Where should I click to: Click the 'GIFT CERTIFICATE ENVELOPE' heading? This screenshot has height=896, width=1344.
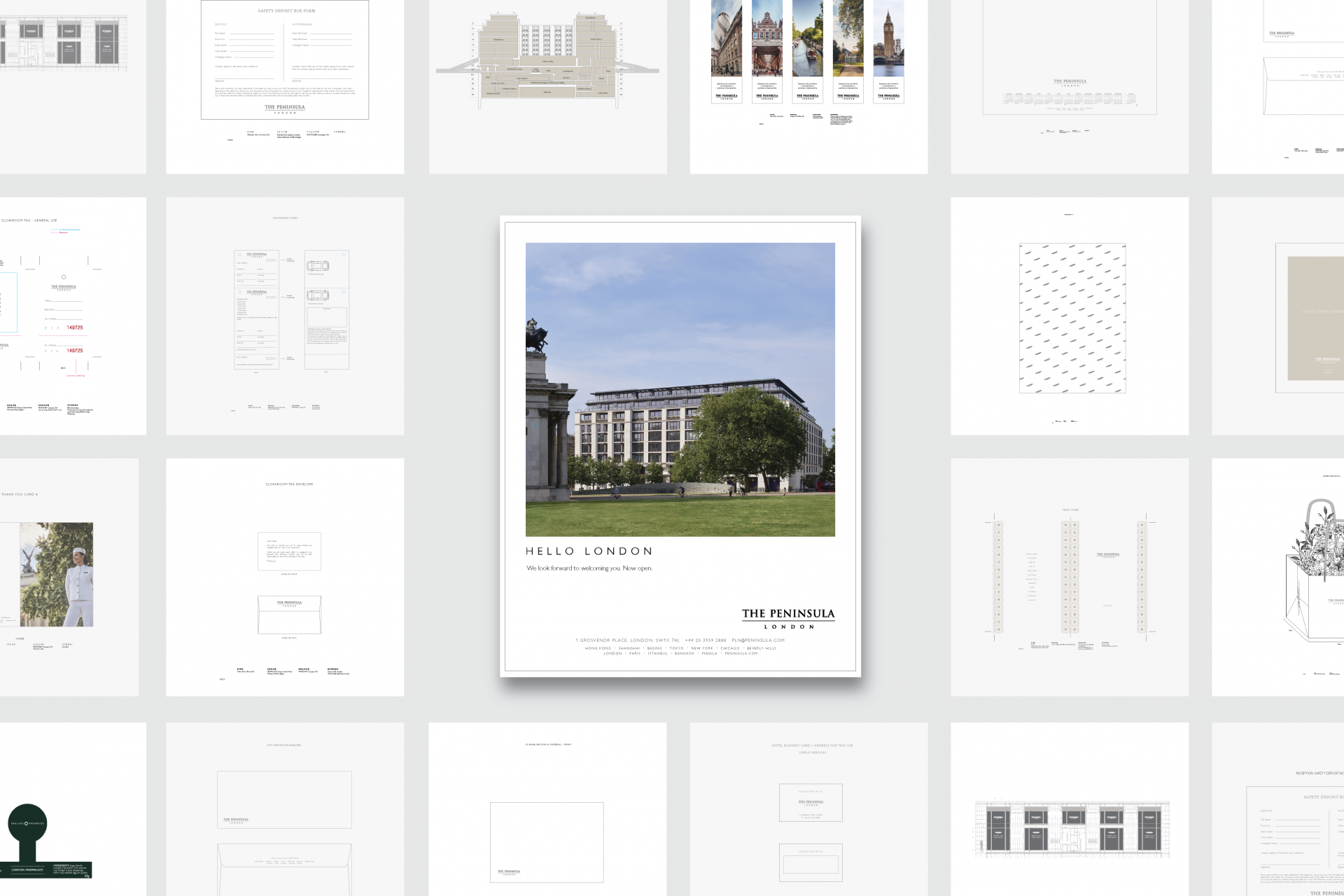[283, 745]
